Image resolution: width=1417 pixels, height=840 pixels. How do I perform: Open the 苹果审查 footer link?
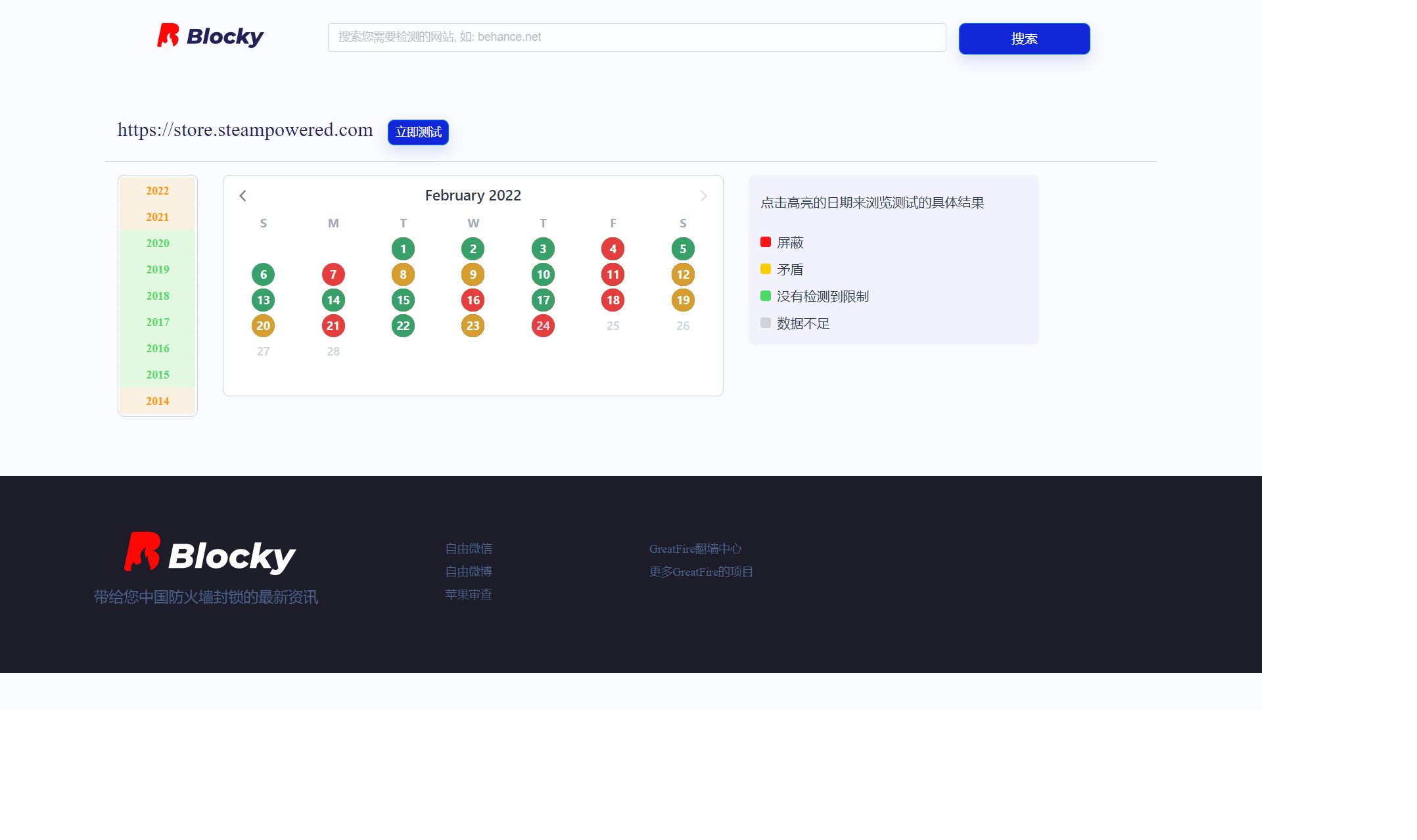pyautogui.click(x=469, y=595)
